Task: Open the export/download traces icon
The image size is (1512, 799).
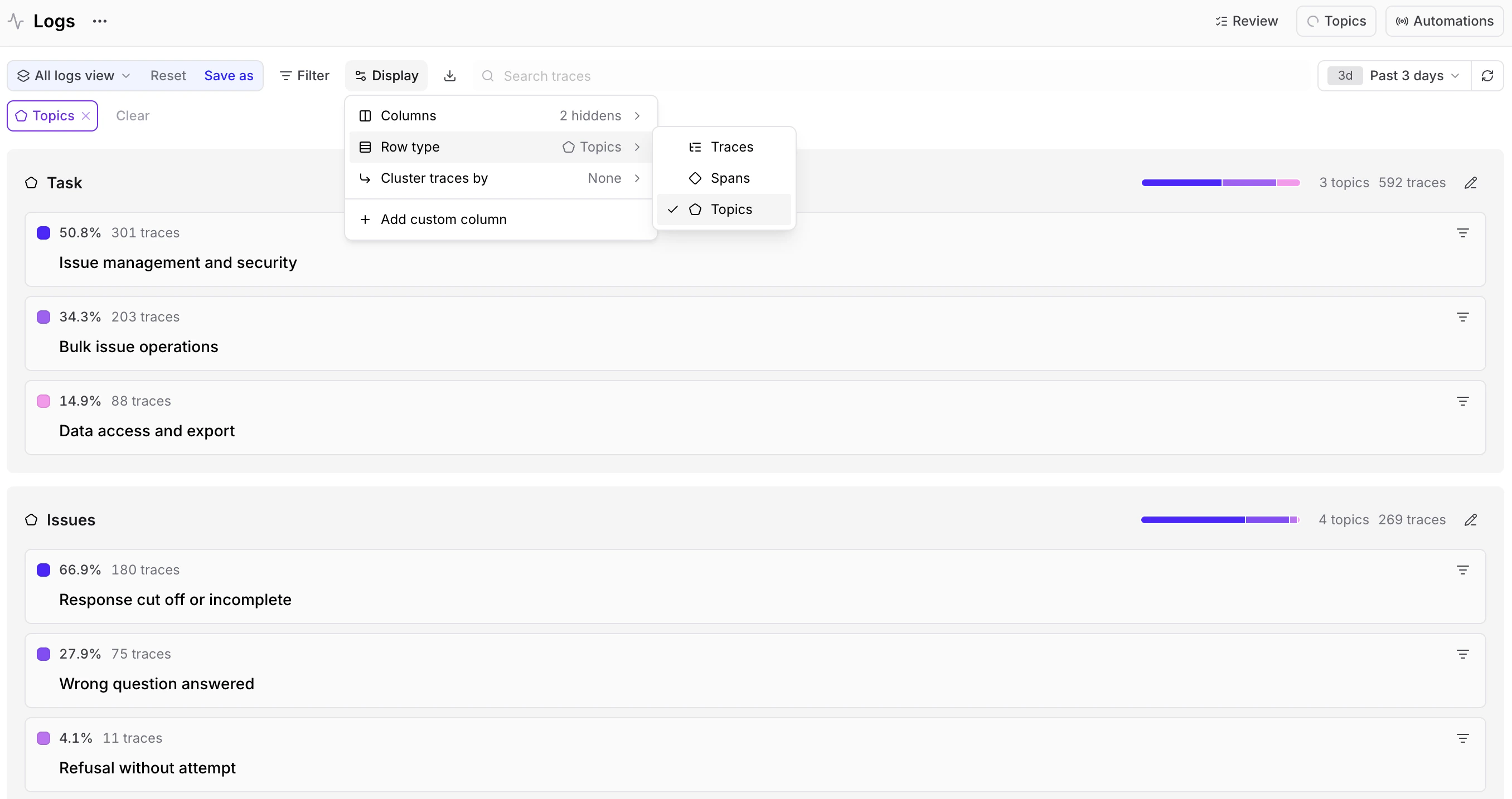Action: click(449, 75)
